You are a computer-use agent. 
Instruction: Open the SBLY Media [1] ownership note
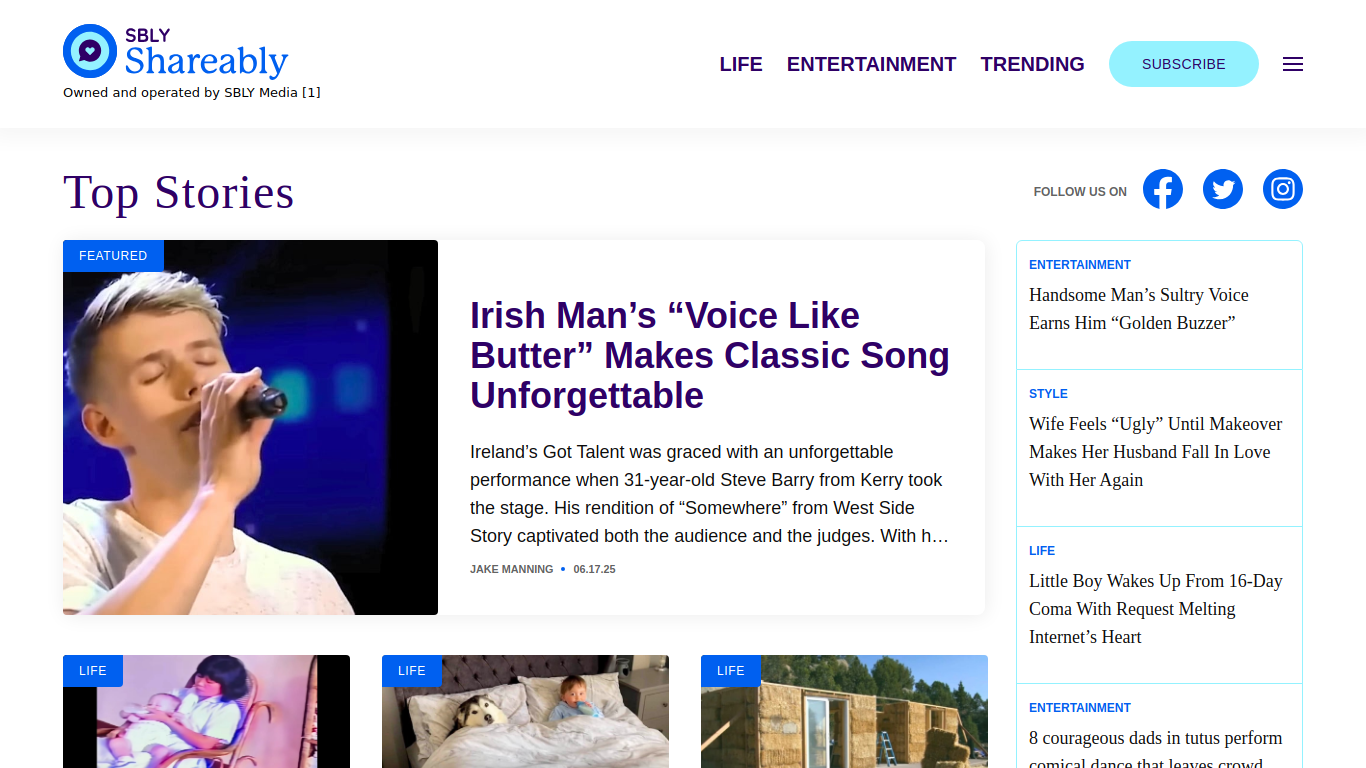click(192, 92)
